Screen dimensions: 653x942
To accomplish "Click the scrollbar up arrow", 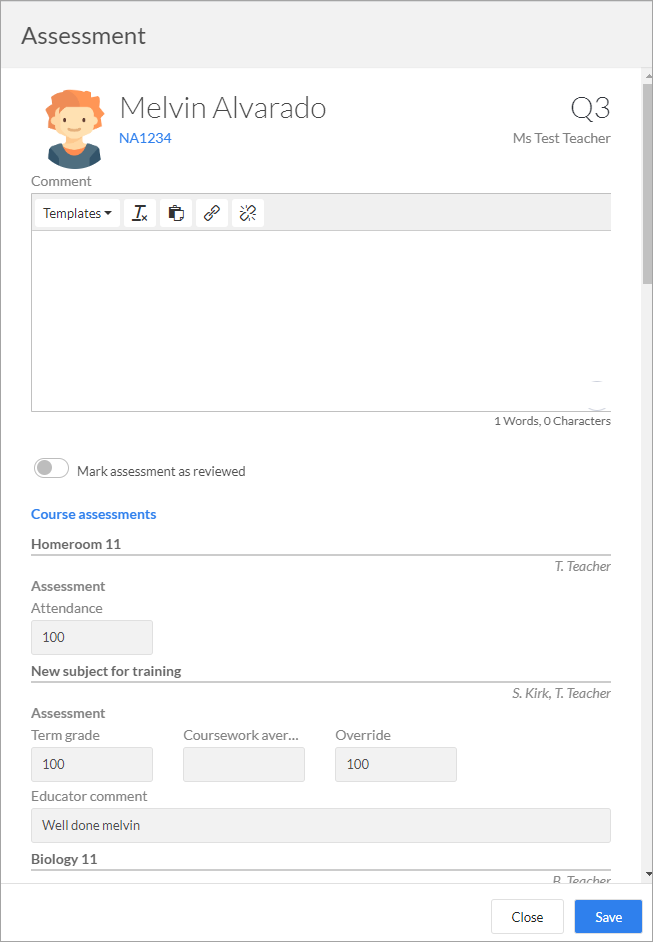I will [x=648, y=76].
